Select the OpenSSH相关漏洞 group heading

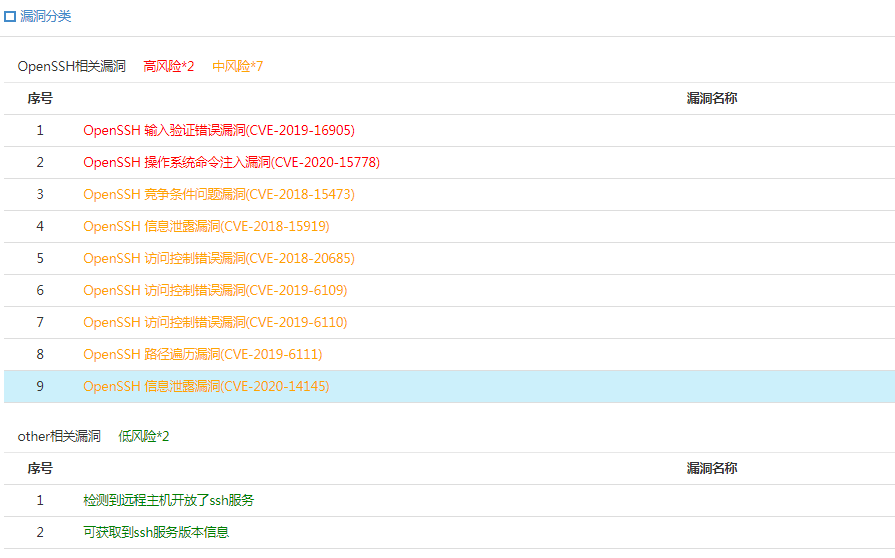click(71, 66)
